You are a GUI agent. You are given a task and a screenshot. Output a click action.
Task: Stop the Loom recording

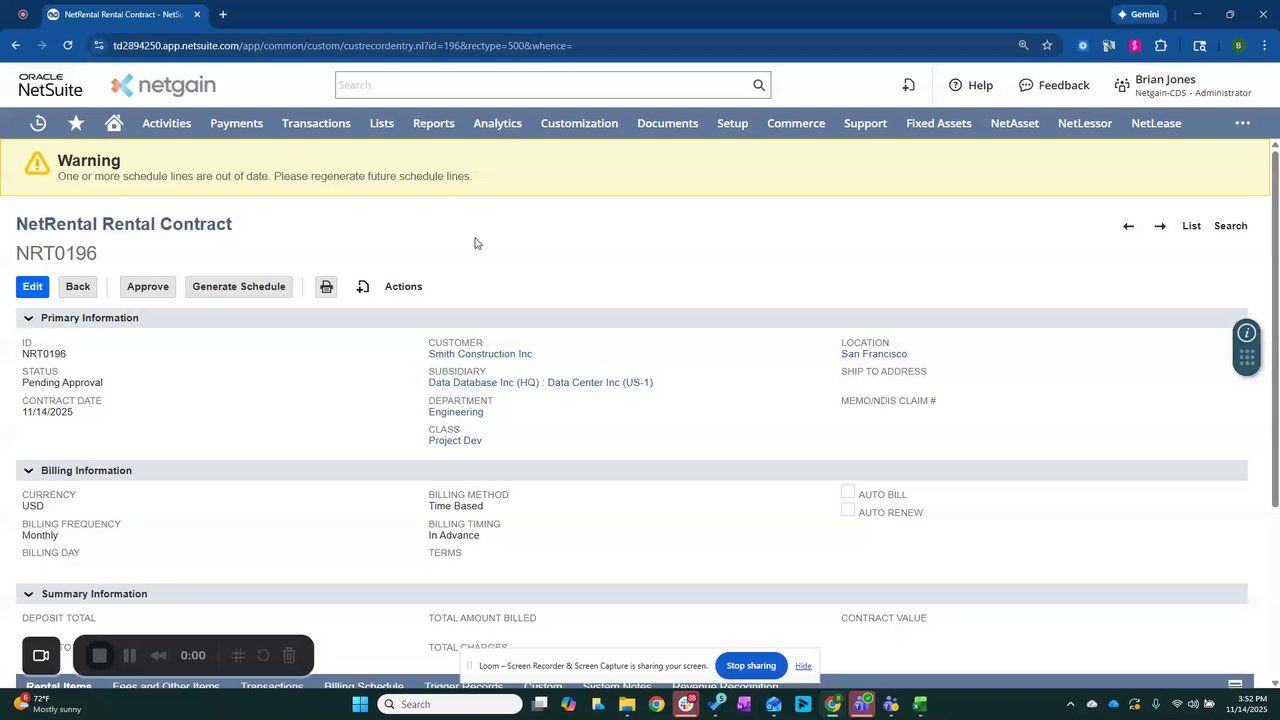99,656
